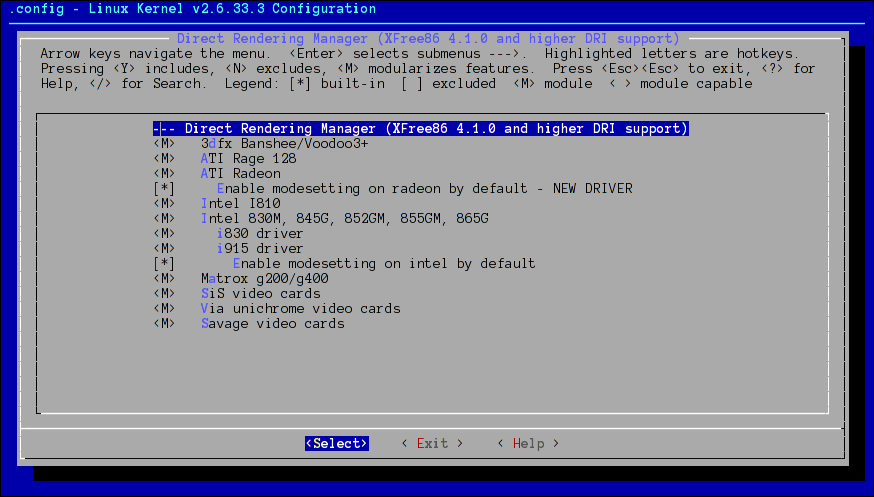
Task: Toggle the <M> marker for ATI Radeon
Action: tap(164, 174)
